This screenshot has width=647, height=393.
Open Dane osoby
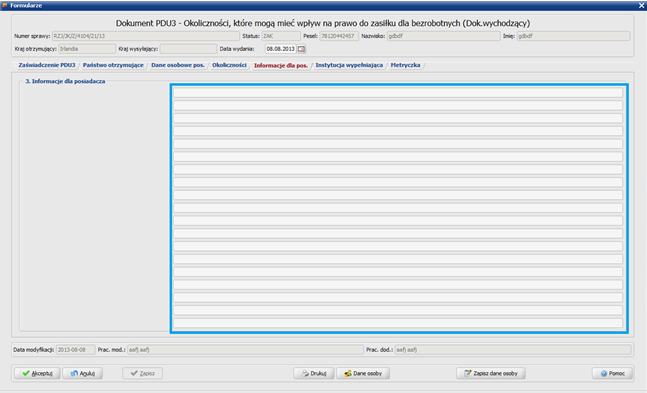pyautogui.click(x=363, y=373)
